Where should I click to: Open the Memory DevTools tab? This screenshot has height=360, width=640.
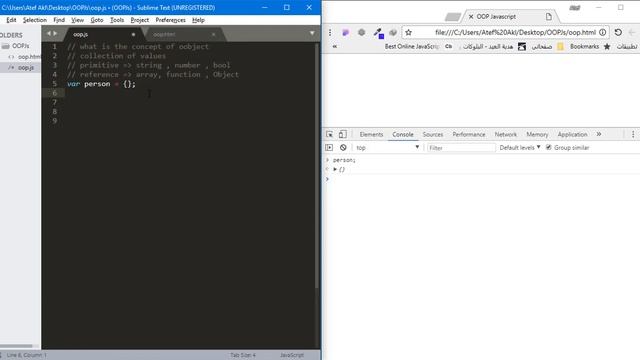[x=537, y=134]
